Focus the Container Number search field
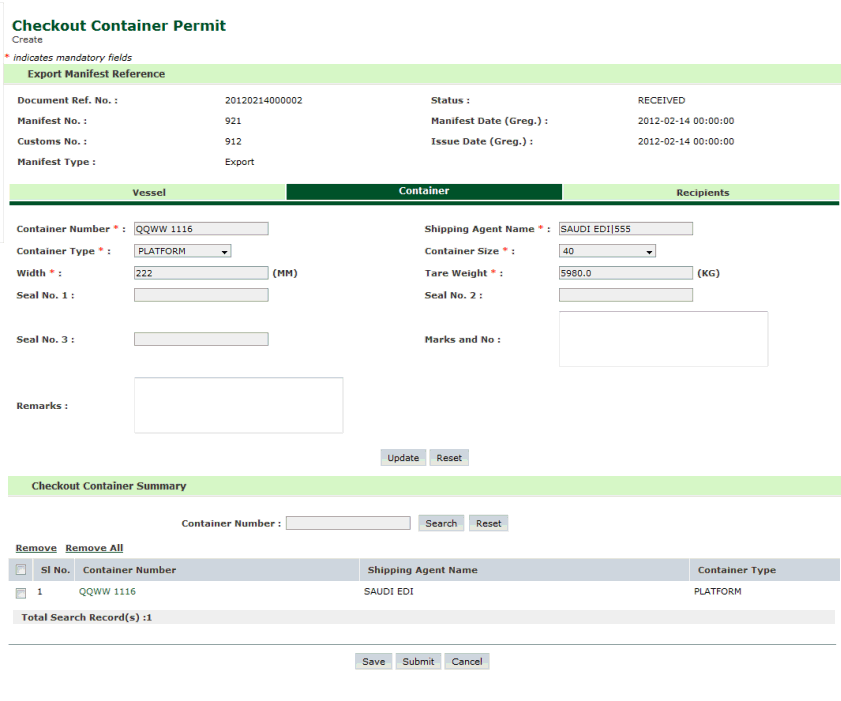The width and height of the screenshot is (841, 701). point(347,523)
